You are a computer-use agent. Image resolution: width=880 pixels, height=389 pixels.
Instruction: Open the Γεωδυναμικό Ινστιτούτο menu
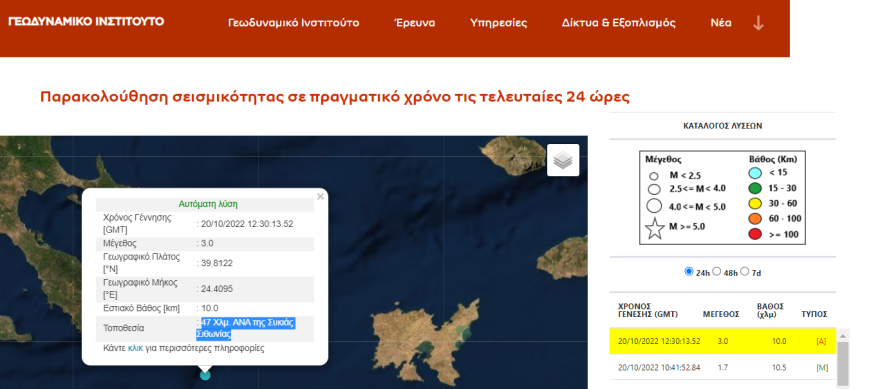click(294, 23)
